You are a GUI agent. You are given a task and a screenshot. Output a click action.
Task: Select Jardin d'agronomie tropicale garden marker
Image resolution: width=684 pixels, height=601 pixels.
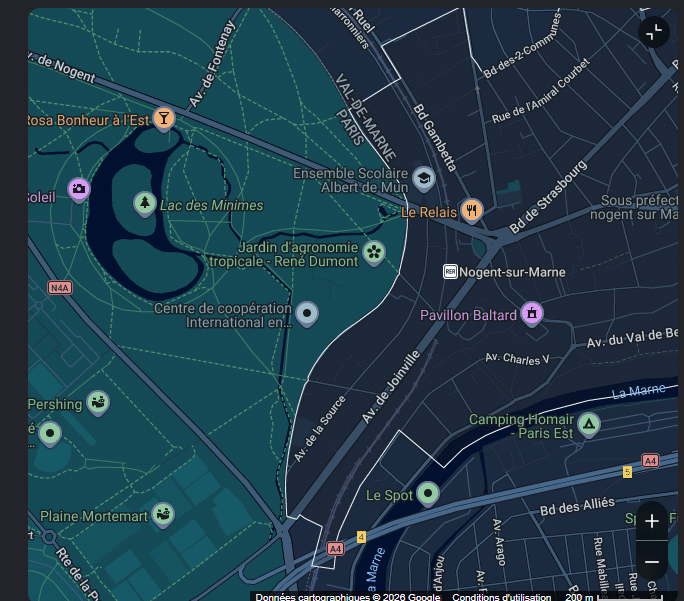(374, 253)
